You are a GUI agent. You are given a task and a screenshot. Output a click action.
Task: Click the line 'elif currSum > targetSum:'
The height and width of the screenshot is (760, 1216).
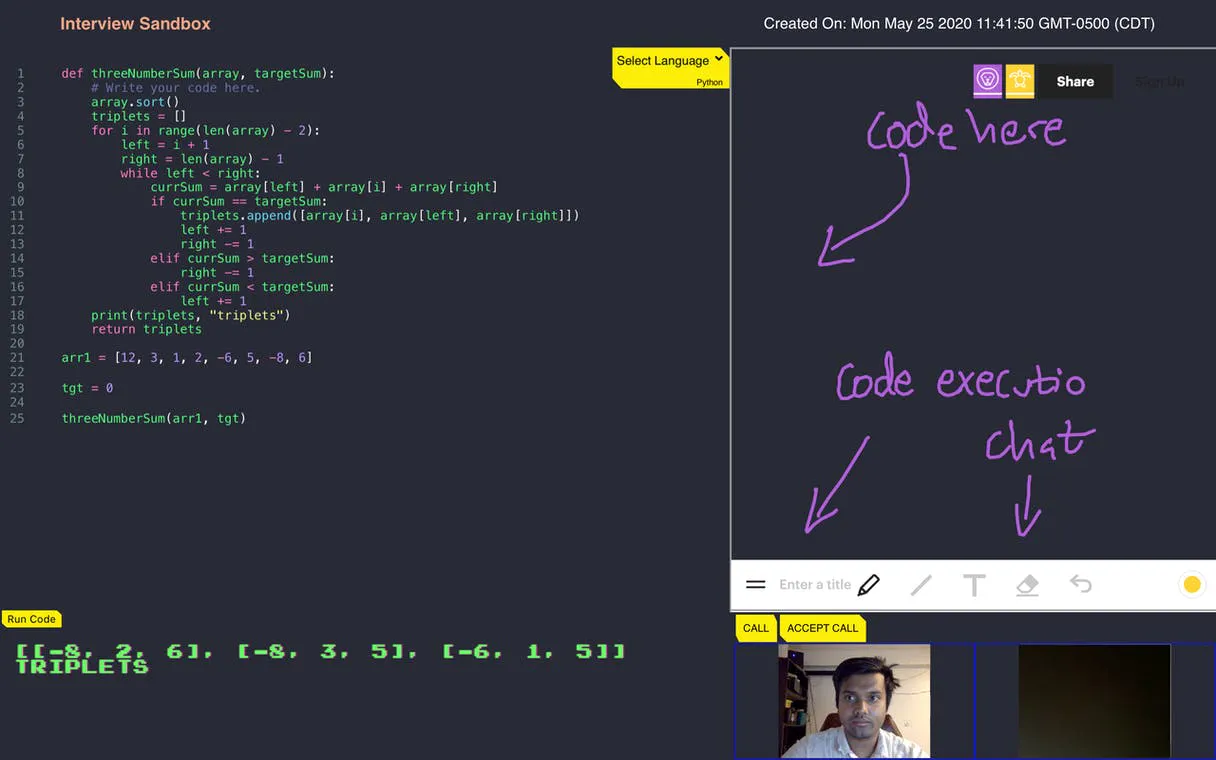(243, 258)
